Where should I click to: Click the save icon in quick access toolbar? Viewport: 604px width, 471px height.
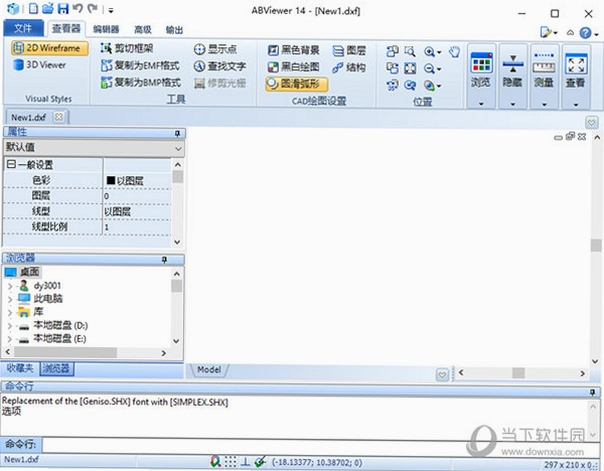[x=63, y=8]
